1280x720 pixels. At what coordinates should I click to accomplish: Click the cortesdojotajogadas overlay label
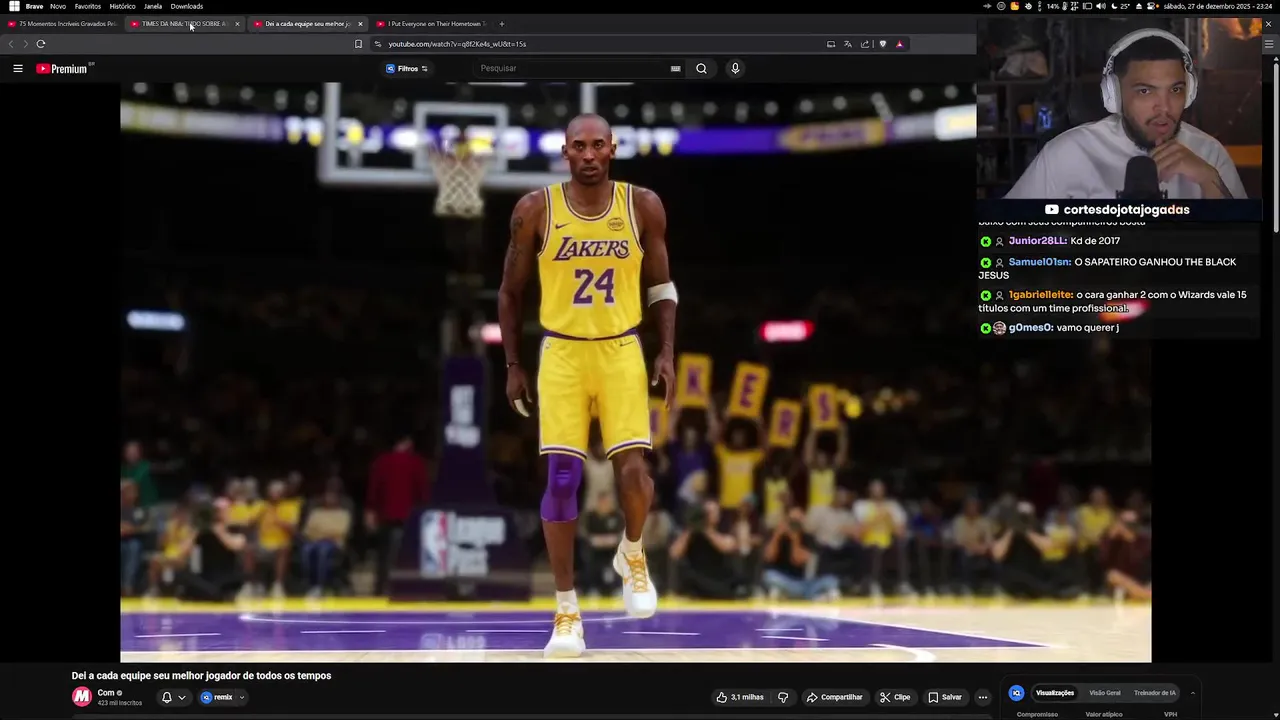tap(1118, 210)
